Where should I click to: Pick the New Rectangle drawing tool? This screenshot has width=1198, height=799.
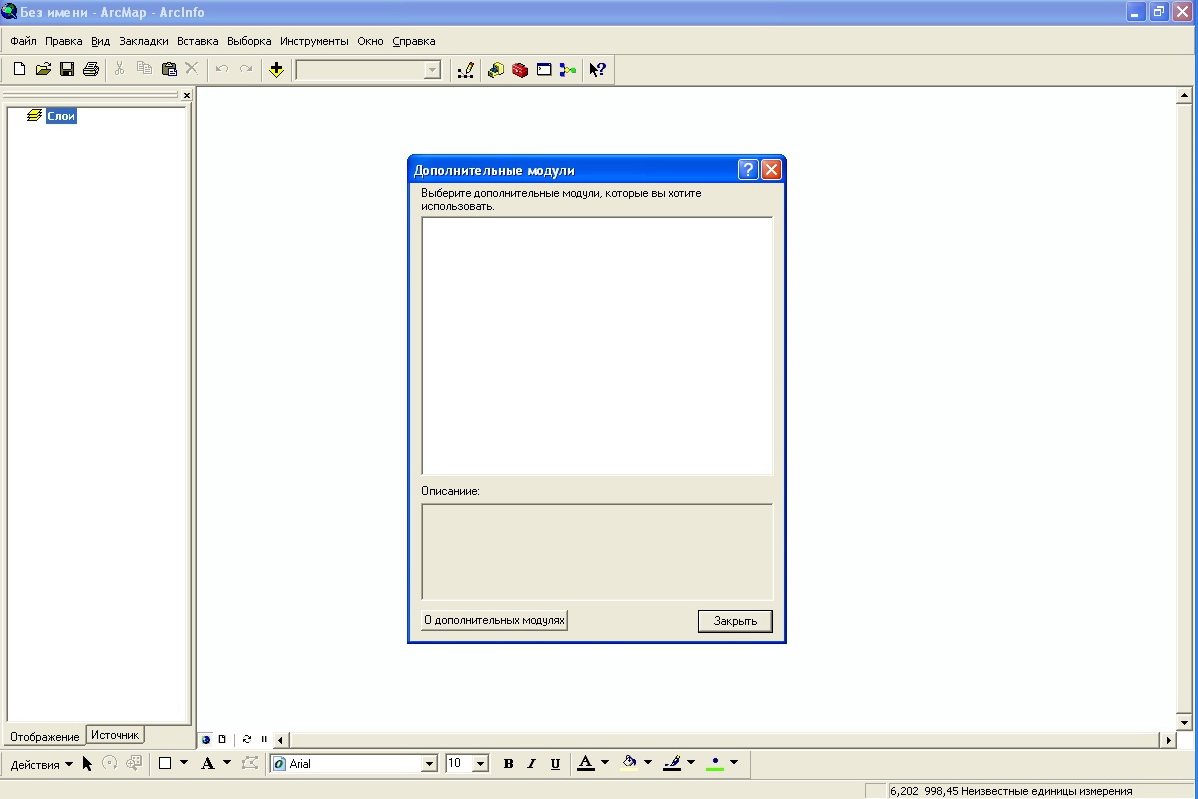point(164,763)
